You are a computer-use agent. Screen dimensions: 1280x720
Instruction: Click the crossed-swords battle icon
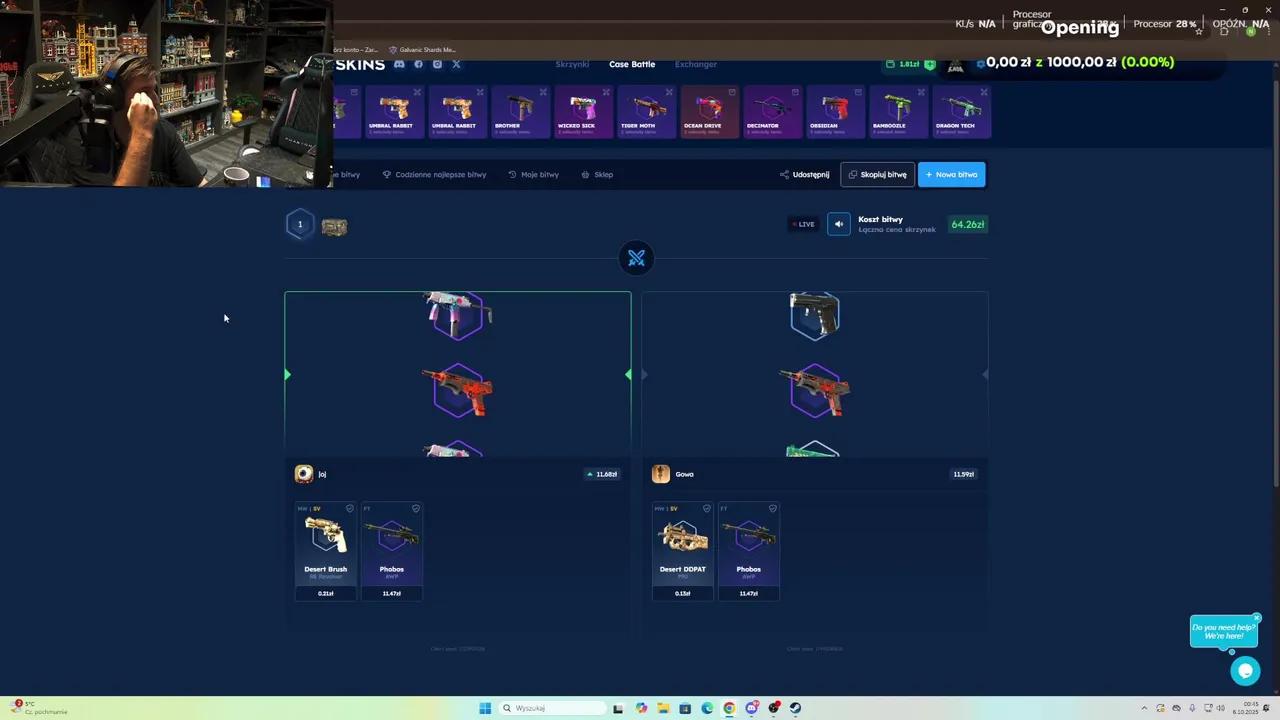click(636, 259)
